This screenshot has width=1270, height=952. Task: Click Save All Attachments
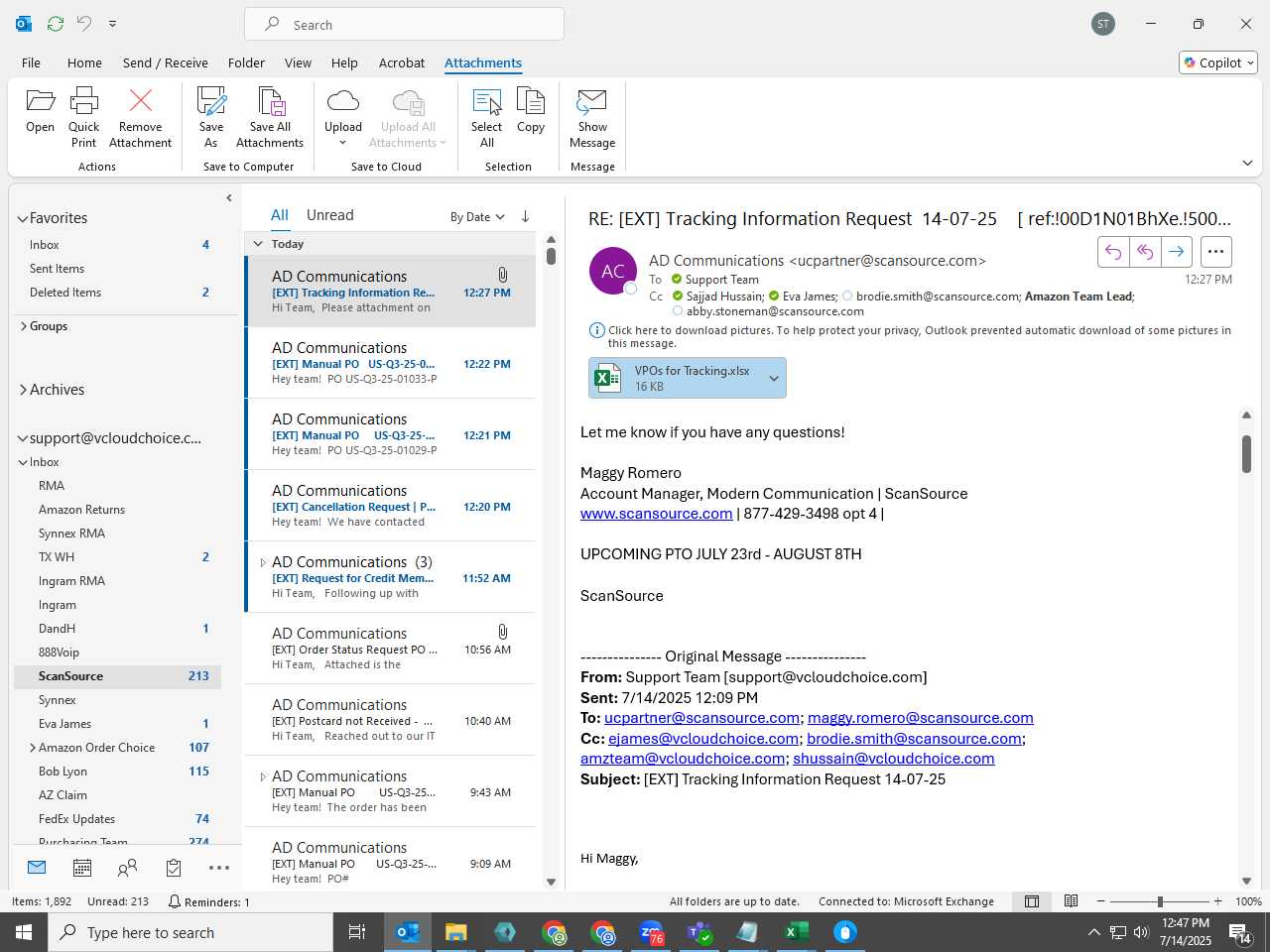tap(270, 117)
